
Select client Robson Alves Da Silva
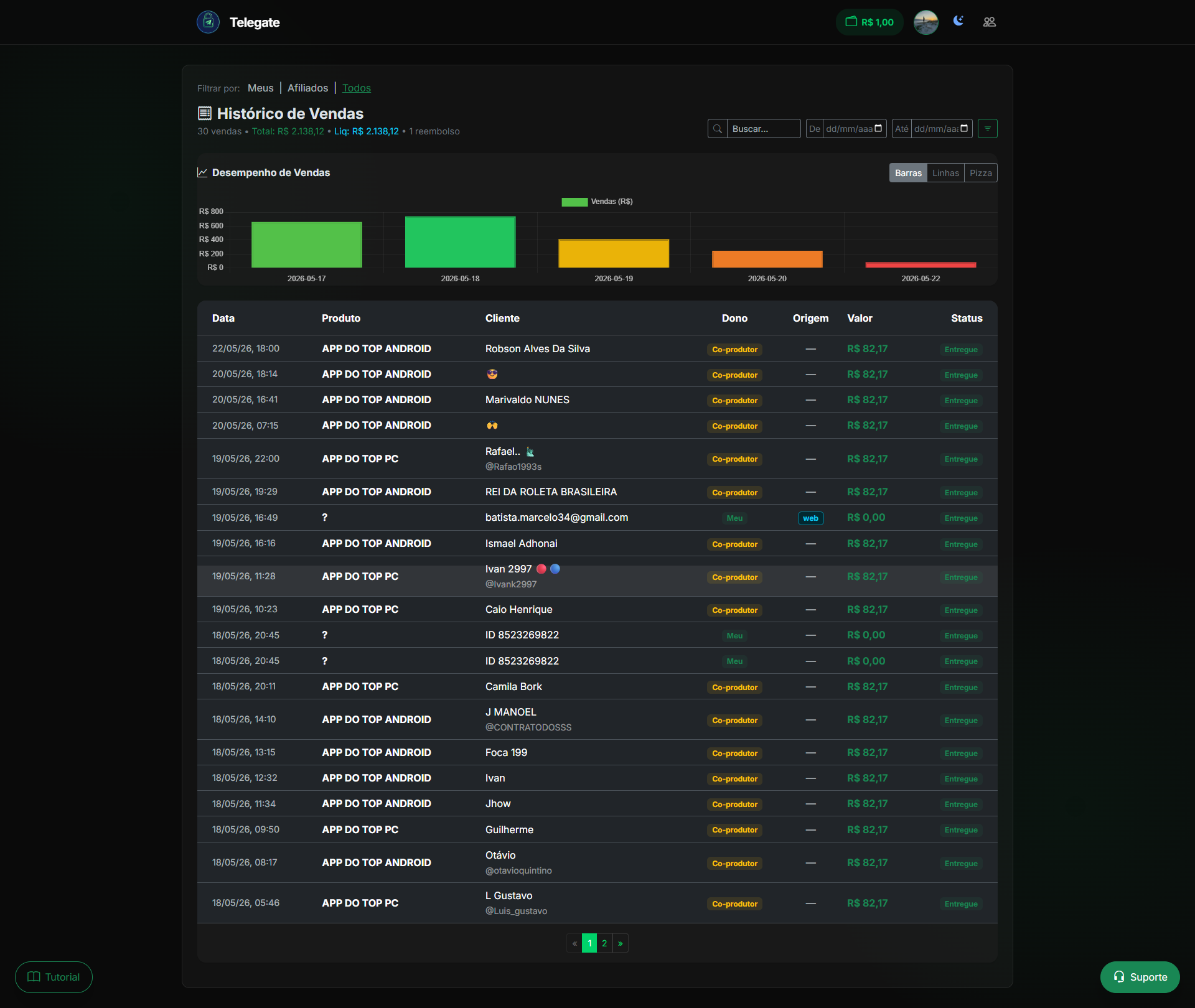pyautogui.click(x=537, y=348)
